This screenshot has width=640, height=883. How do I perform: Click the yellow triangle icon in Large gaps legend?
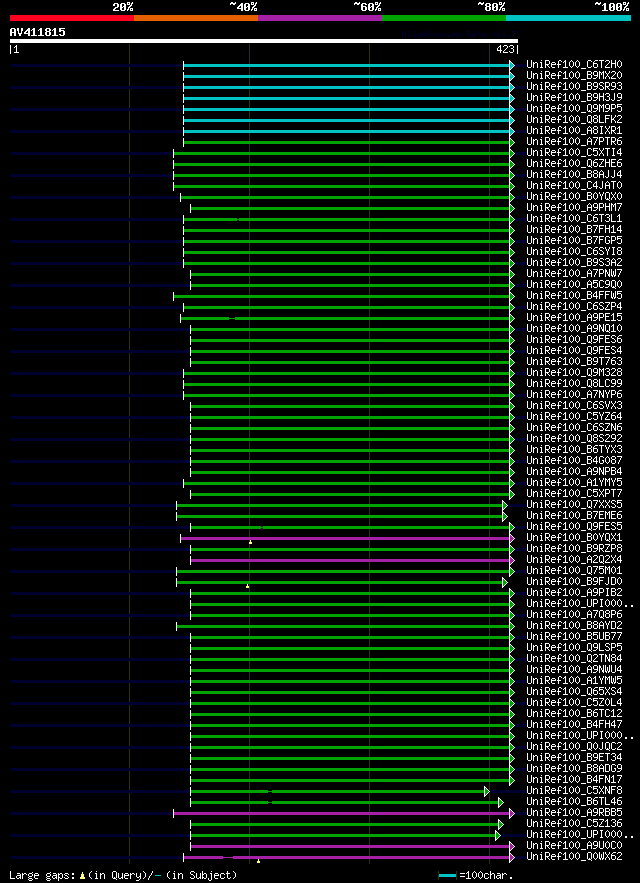click(x=82, y=876)
